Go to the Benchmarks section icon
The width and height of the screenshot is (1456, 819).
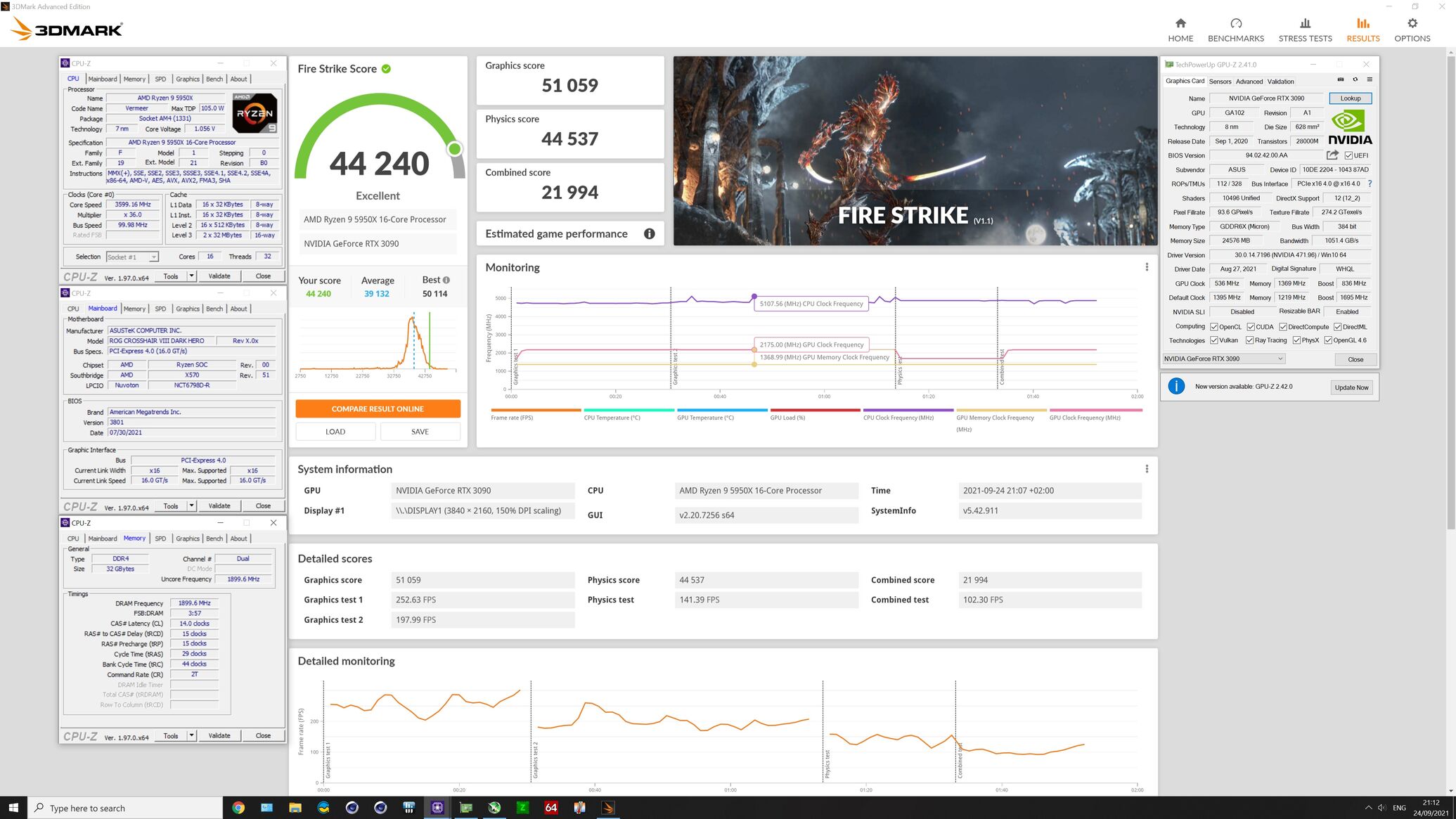click(x=1235, y=24)
